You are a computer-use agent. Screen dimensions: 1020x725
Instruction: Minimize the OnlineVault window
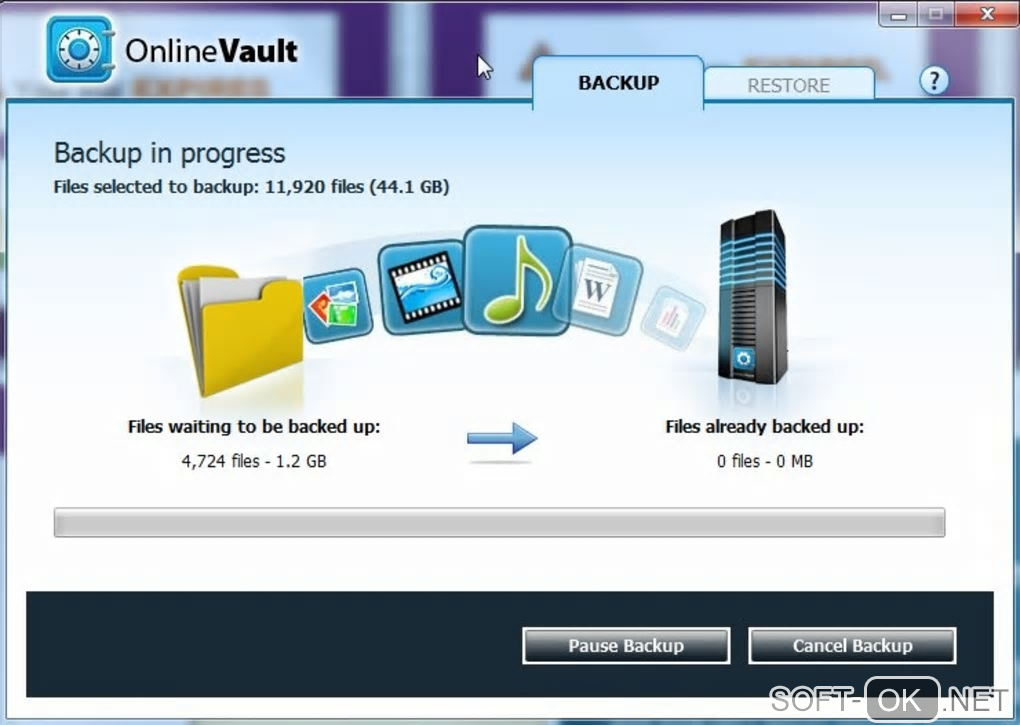[898, 14]
